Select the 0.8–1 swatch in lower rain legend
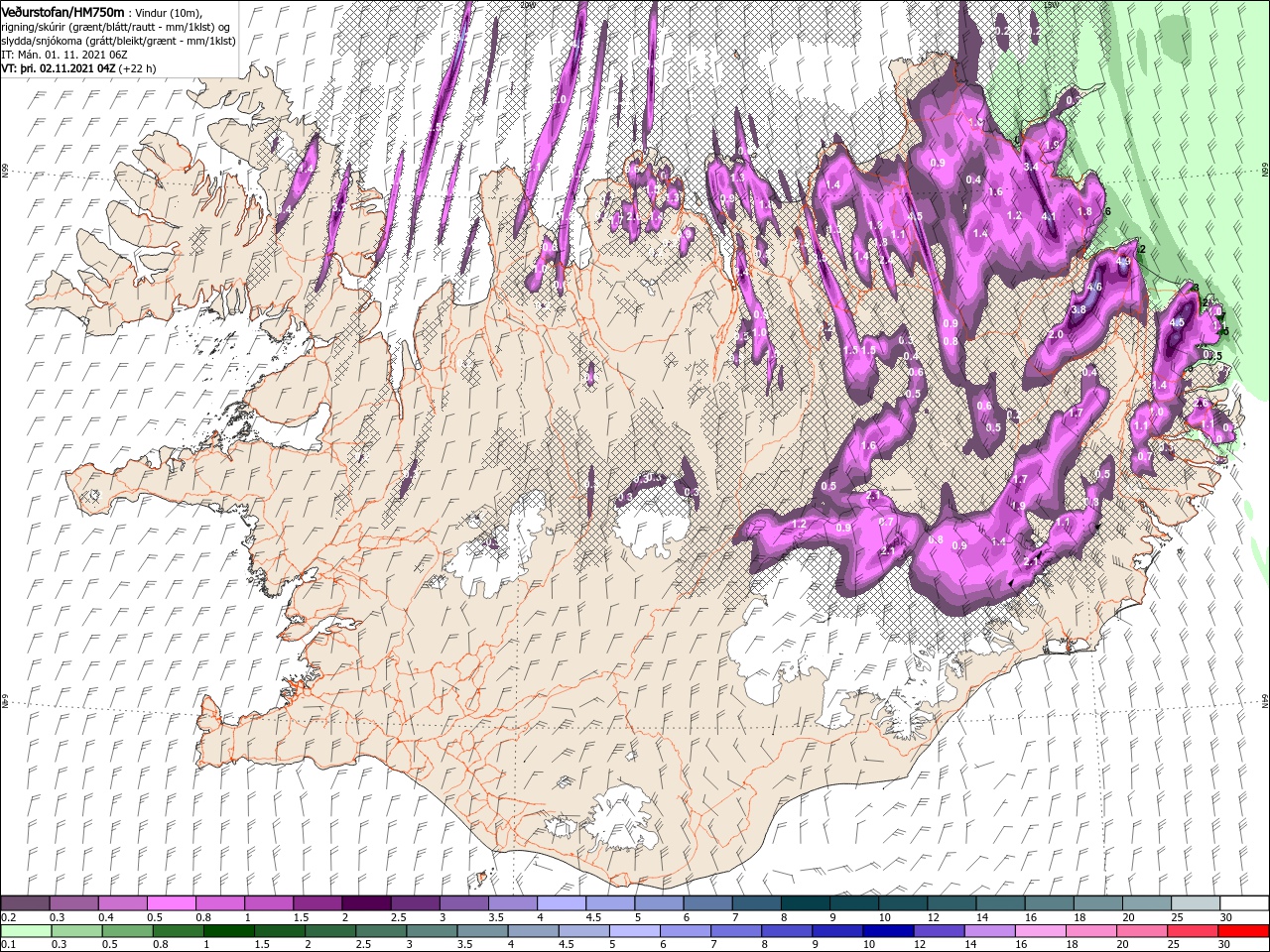 (178, 931)
